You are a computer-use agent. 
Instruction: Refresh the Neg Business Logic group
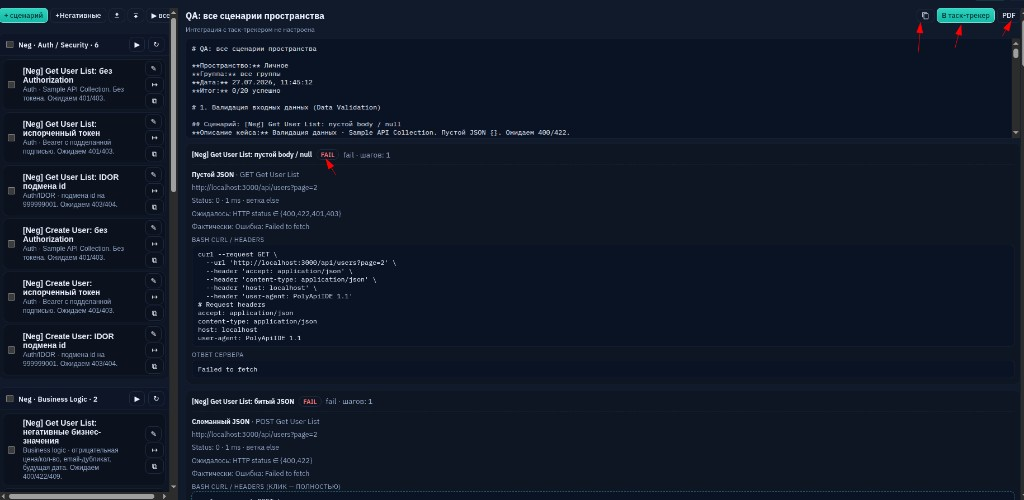(156, 399)
